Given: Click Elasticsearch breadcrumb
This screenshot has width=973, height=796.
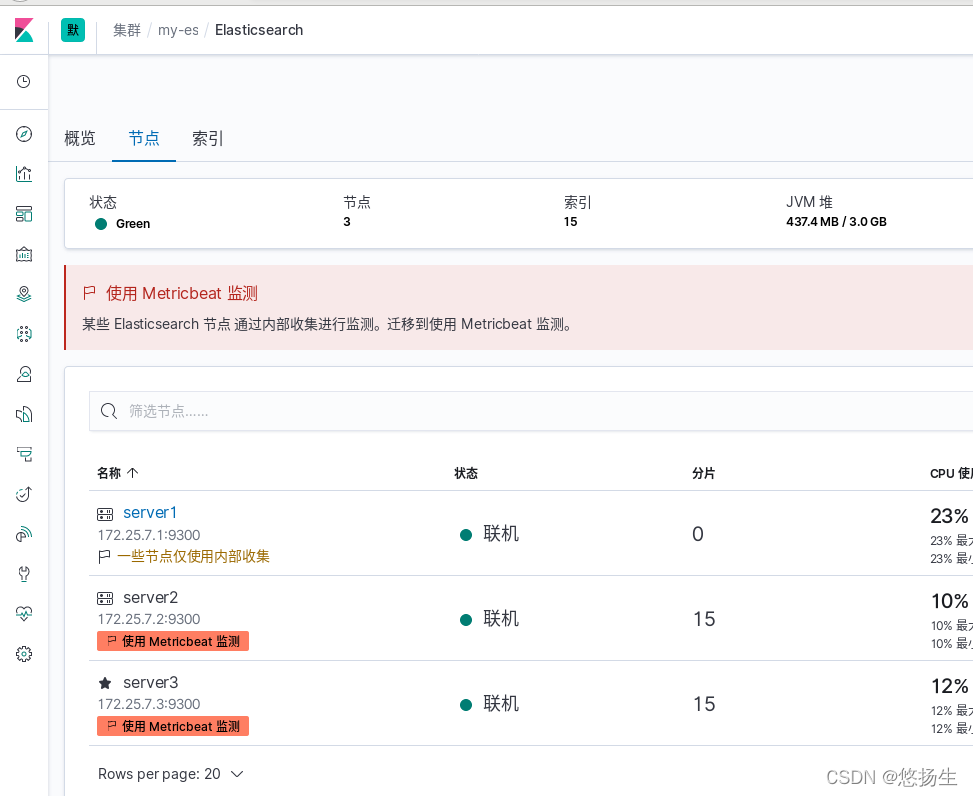Looking at the screenshot, I should click(x=259, y=30).
